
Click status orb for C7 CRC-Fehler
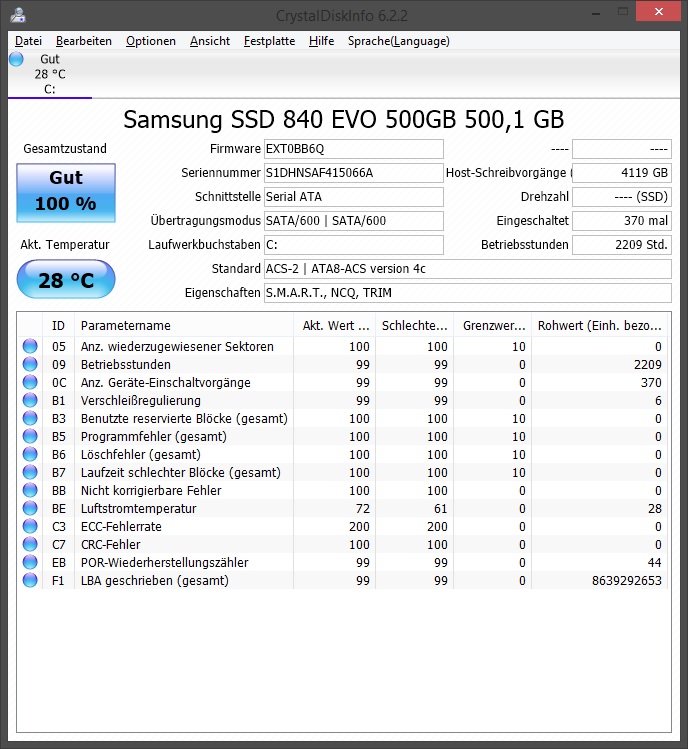tap(30, 544)
